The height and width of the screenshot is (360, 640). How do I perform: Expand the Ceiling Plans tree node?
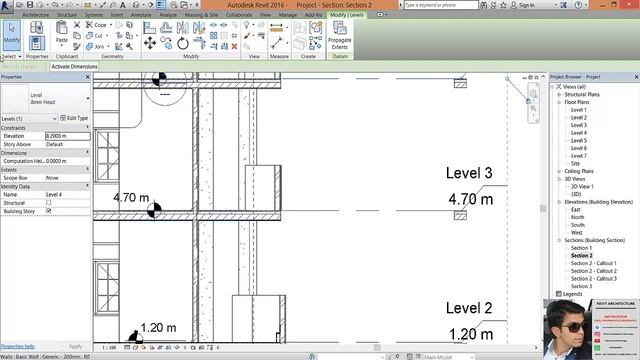(x=559, y=171)
